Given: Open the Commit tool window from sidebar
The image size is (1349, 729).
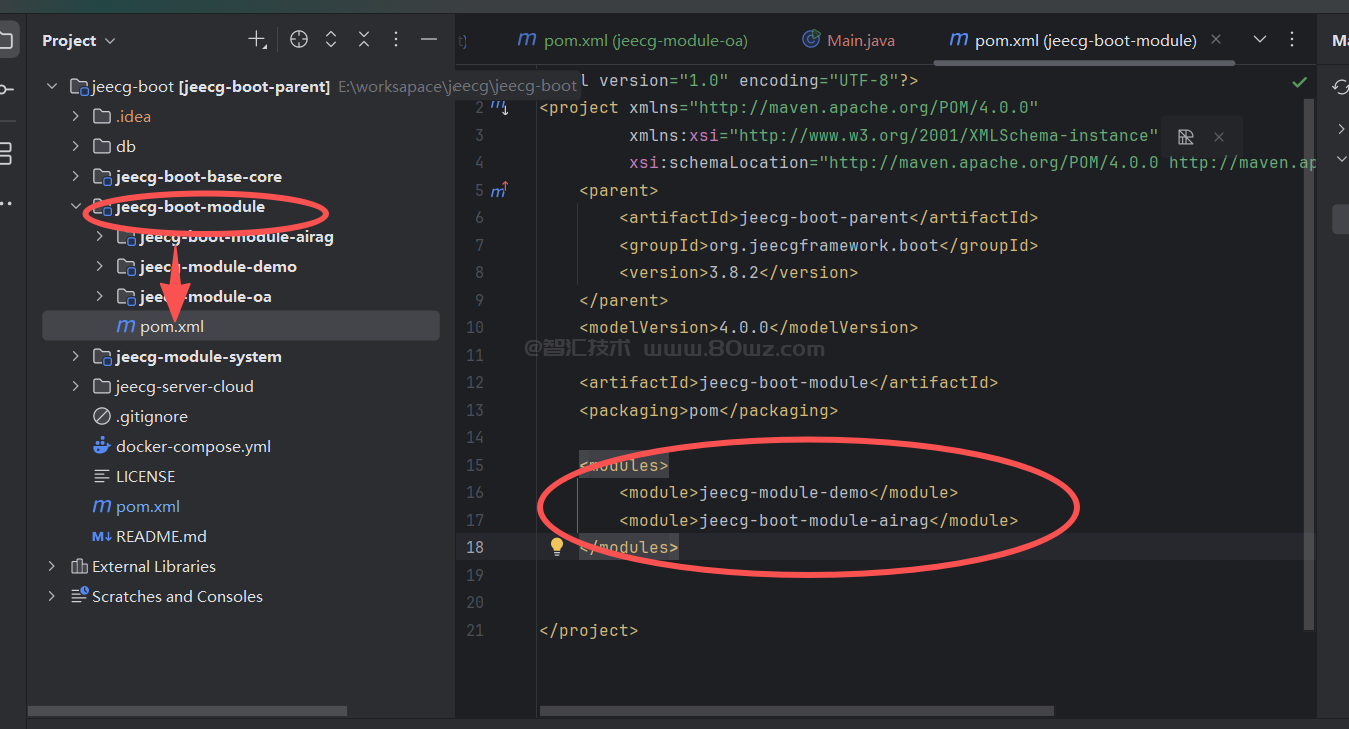Looking at the screenshot, I should 6,90.
